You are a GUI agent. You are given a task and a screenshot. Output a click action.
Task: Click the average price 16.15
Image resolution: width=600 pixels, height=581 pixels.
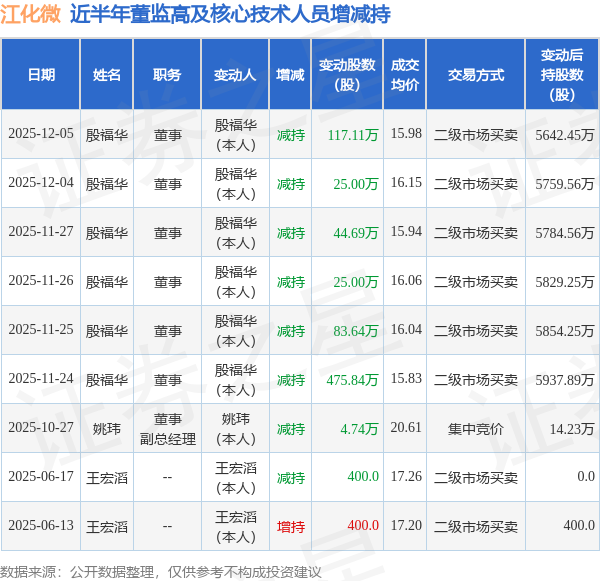tap(406, 183)
